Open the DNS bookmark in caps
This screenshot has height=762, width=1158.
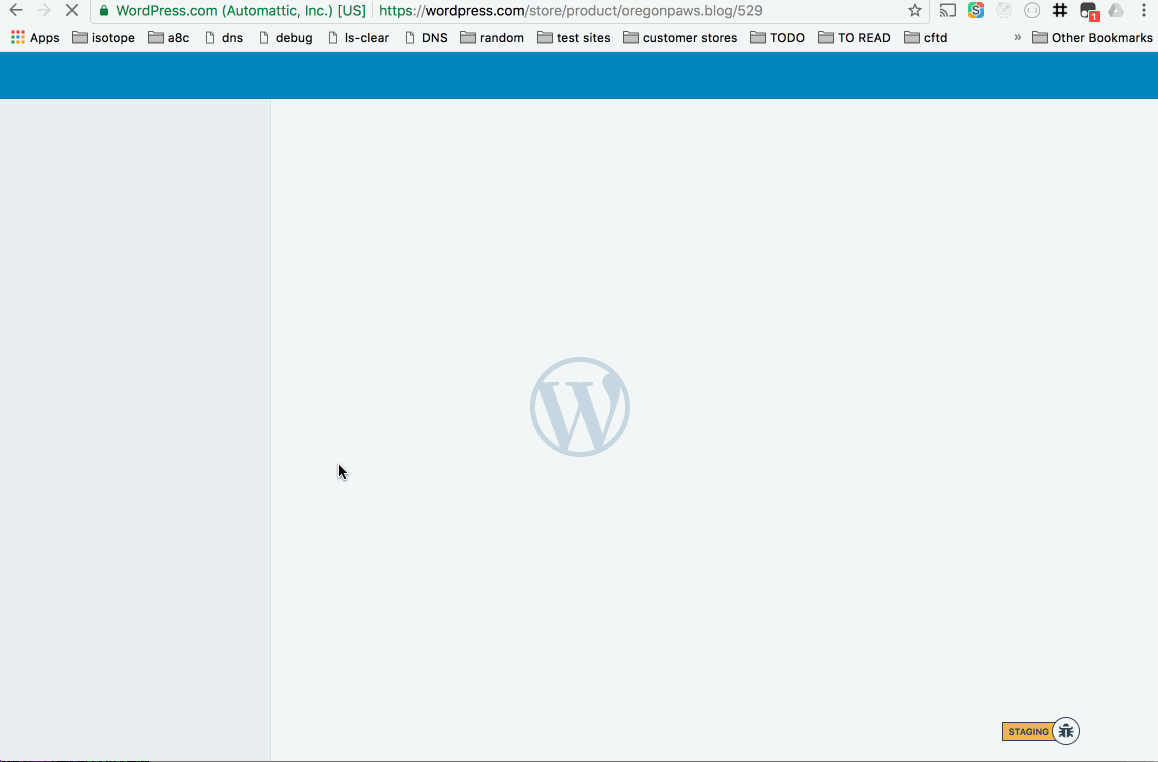pos(426,38)
